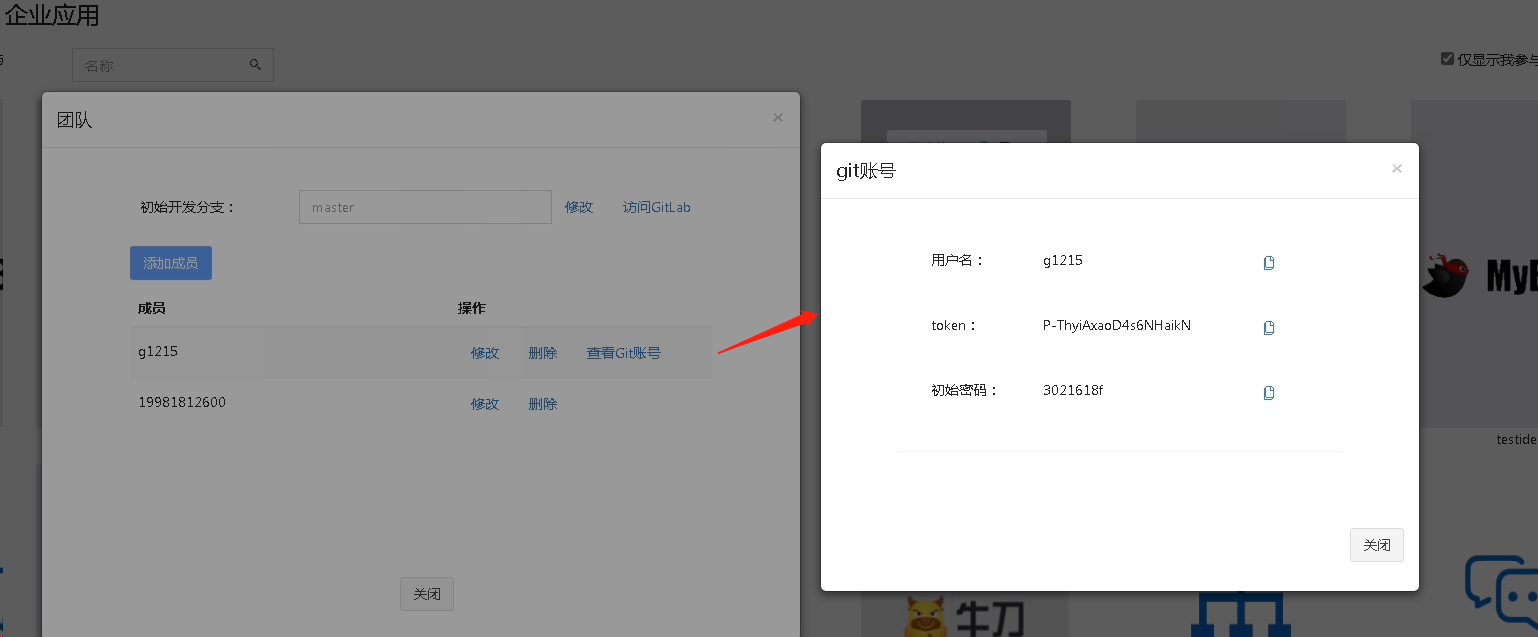Viewport: 1538px width, 637px height.
Task: Click 修改 for member 19981812600
Action: coord(485,404)
